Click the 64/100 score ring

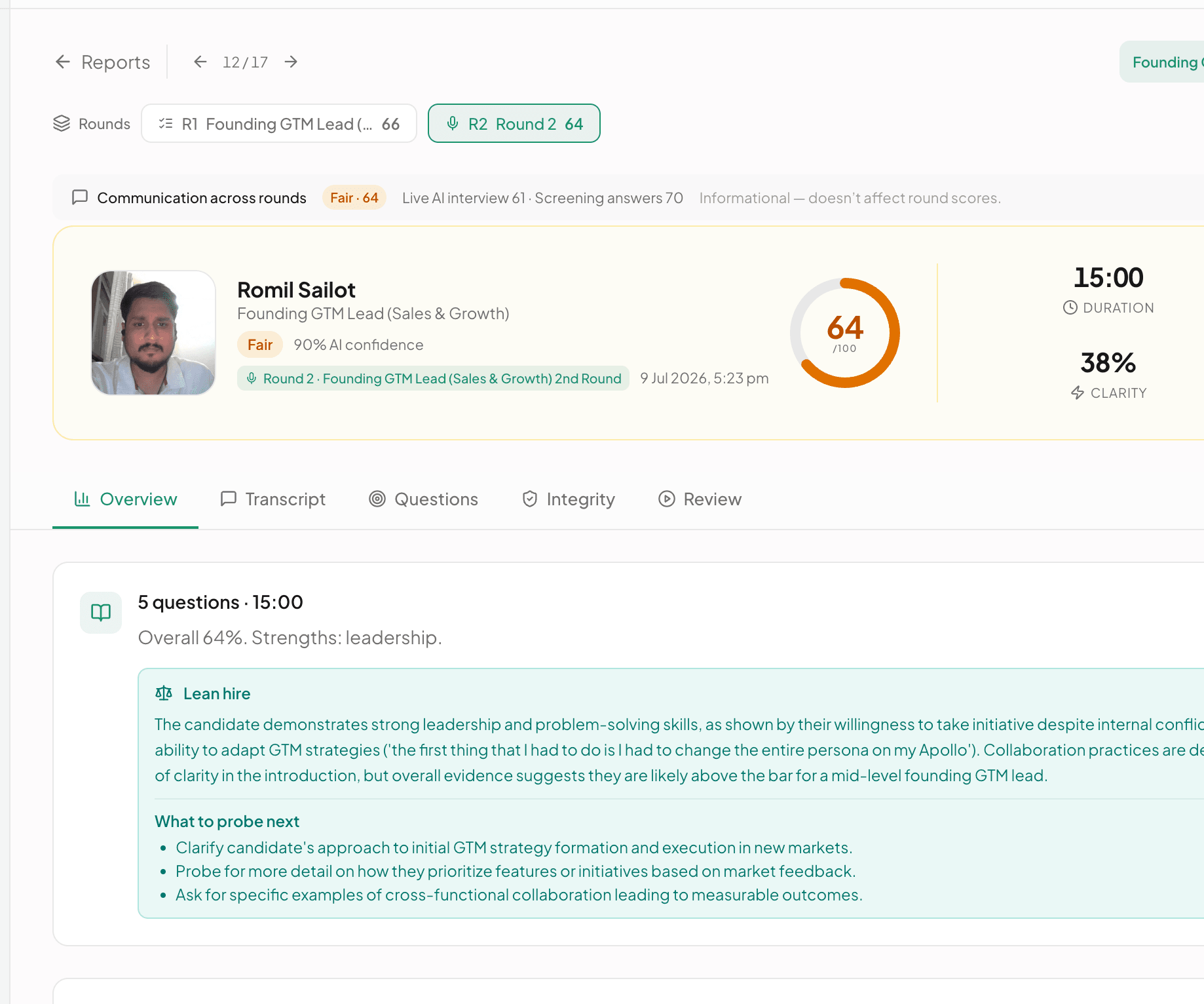(x=845, y=333)
